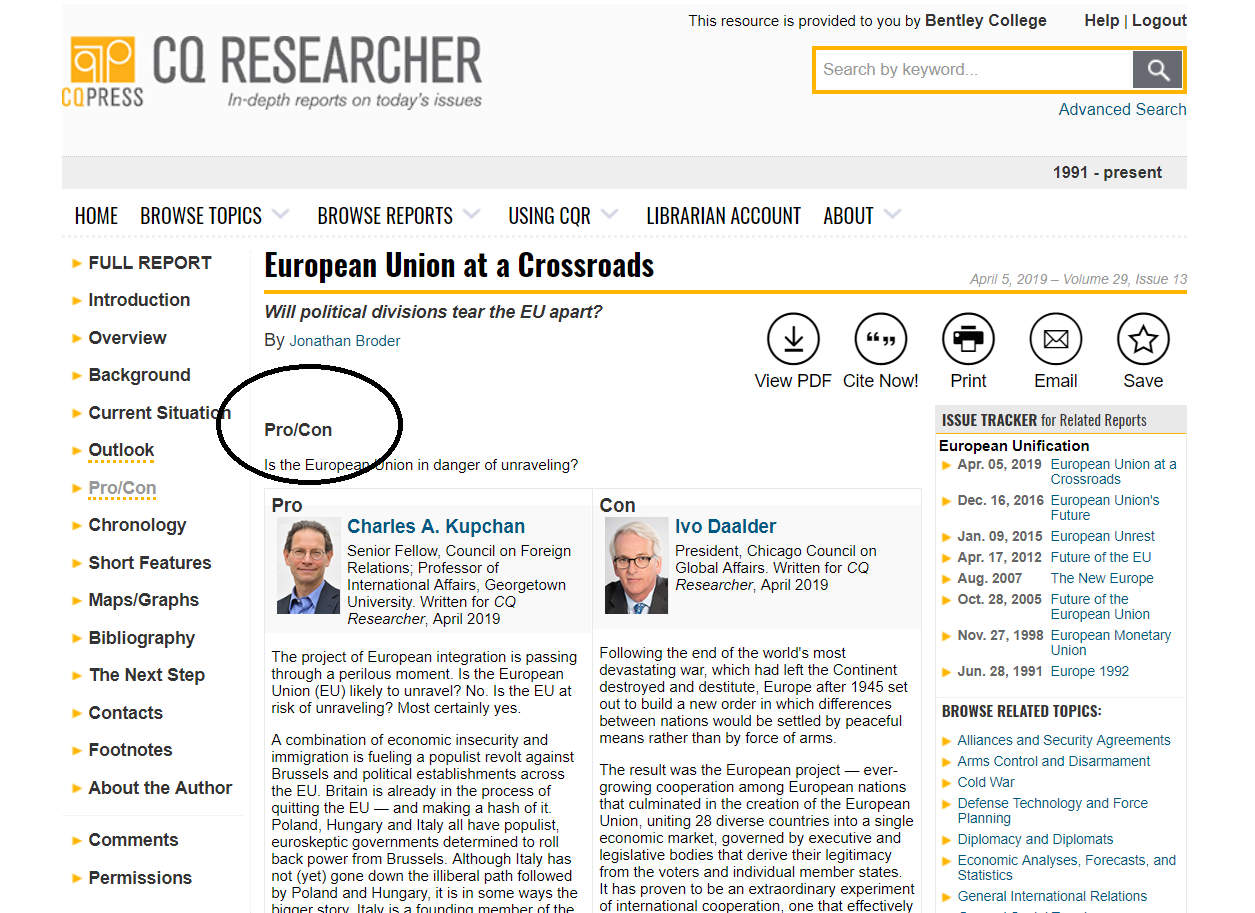1255x913 pixels.
Task: Click the View PDF download icon
Action: click(x=793, y=338)
